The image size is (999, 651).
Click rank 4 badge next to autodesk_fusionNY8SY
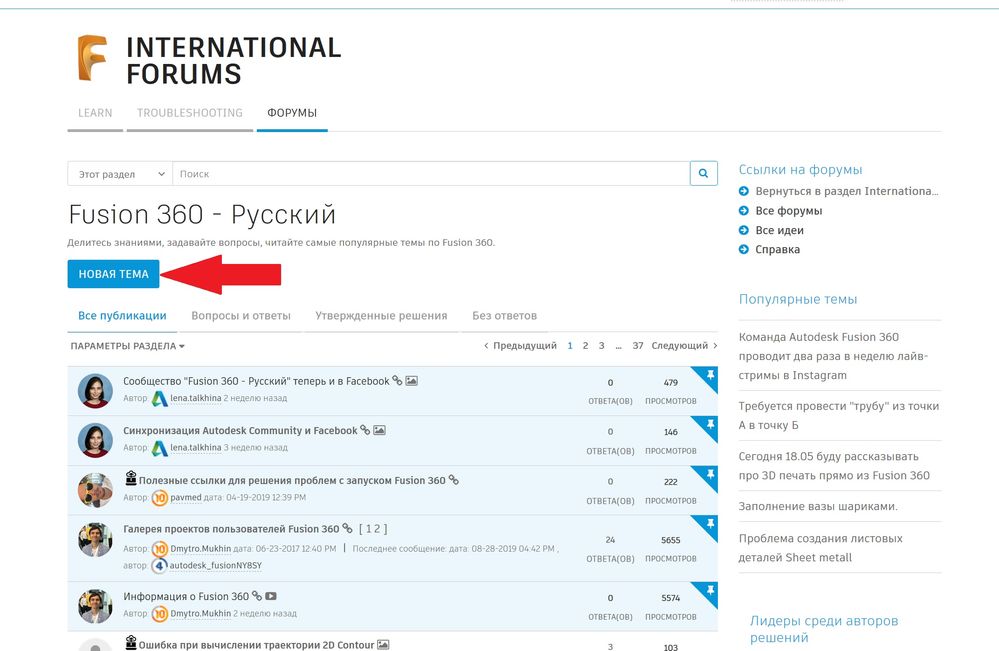point(159,566)
